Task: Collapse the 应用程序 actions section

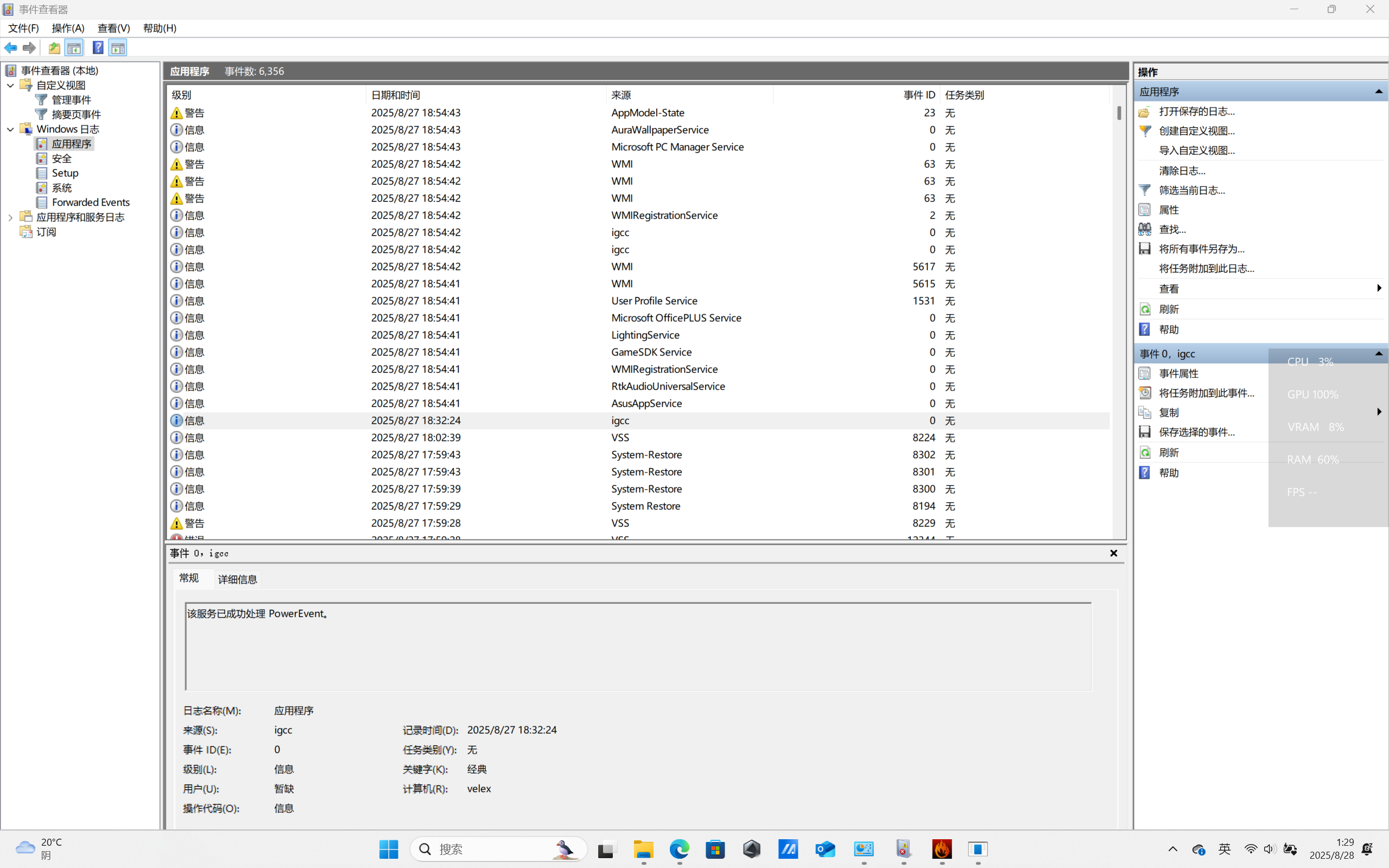Action: 1378,92
